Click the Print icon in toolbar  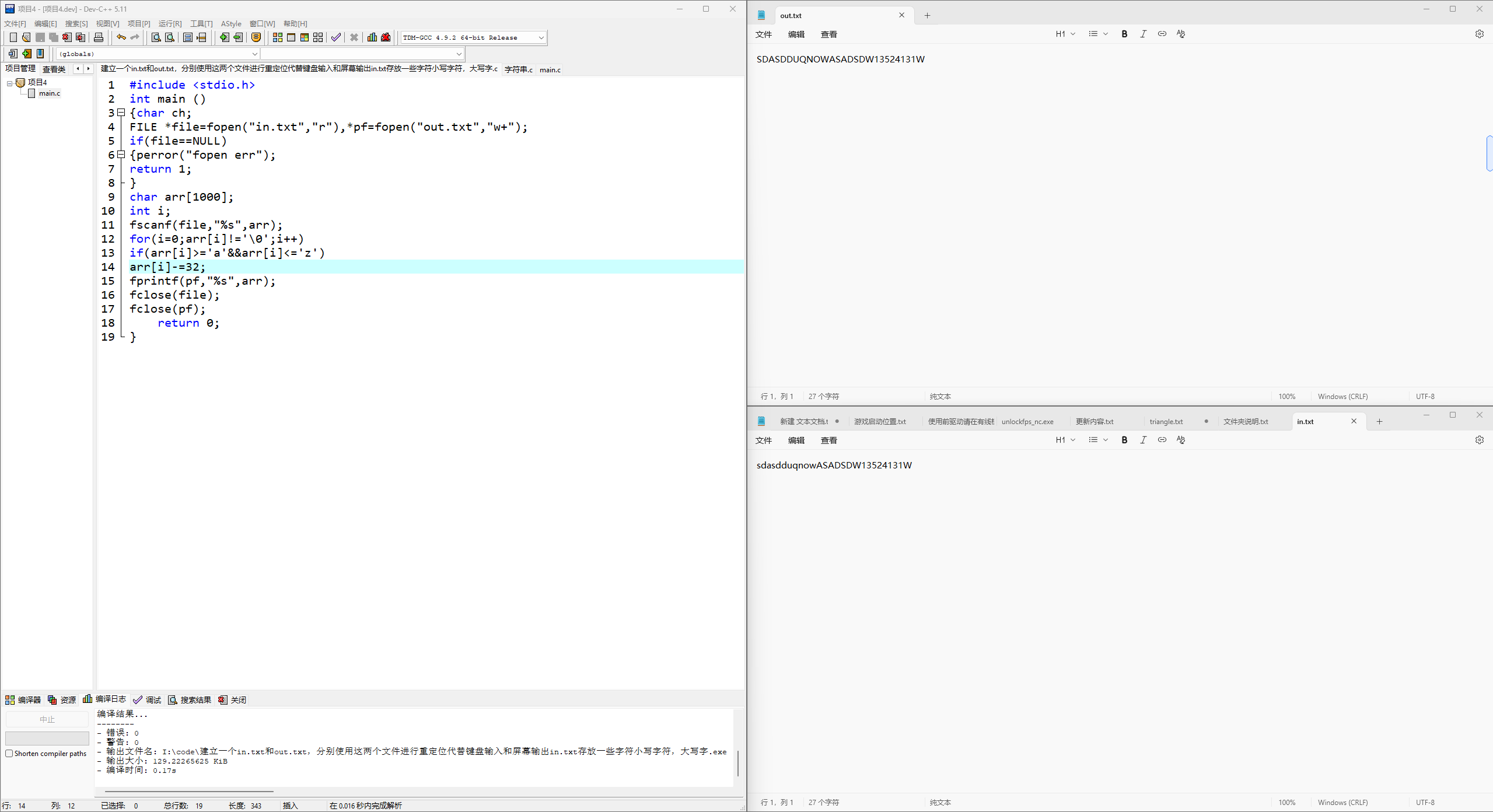(99, 37)
